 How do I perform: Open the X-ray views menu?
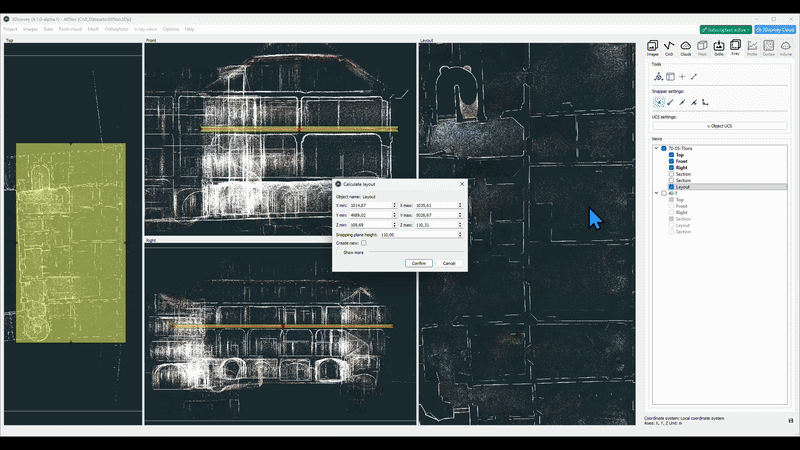tap(146, 29)
